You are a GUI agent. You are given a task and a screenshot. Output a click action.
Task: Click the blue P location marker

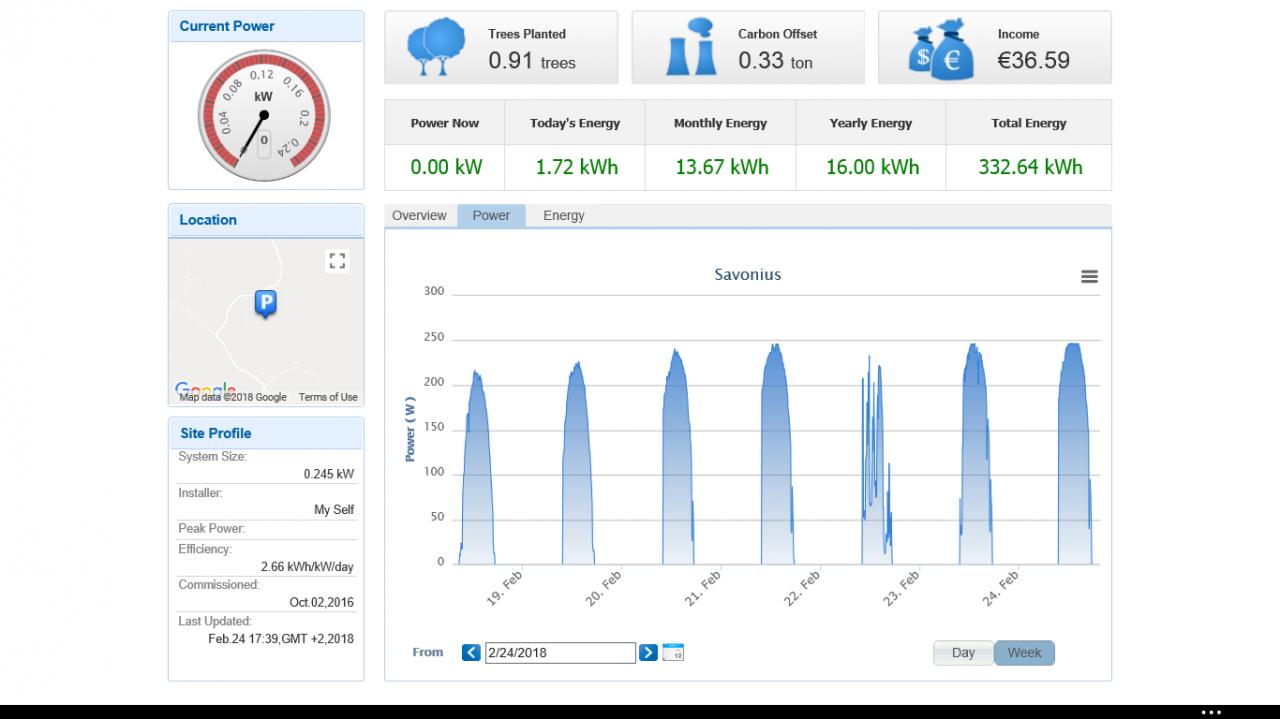[265, 304]
